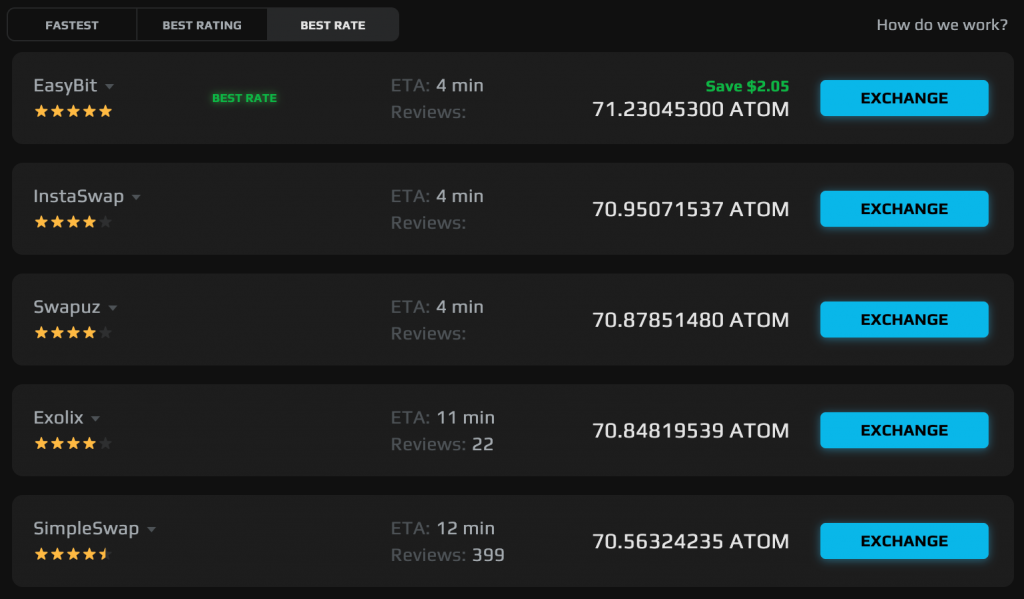1024x599 pixels.
Task: Select the 70.95071537 ATOM amount
Action: tap(690, 209)
